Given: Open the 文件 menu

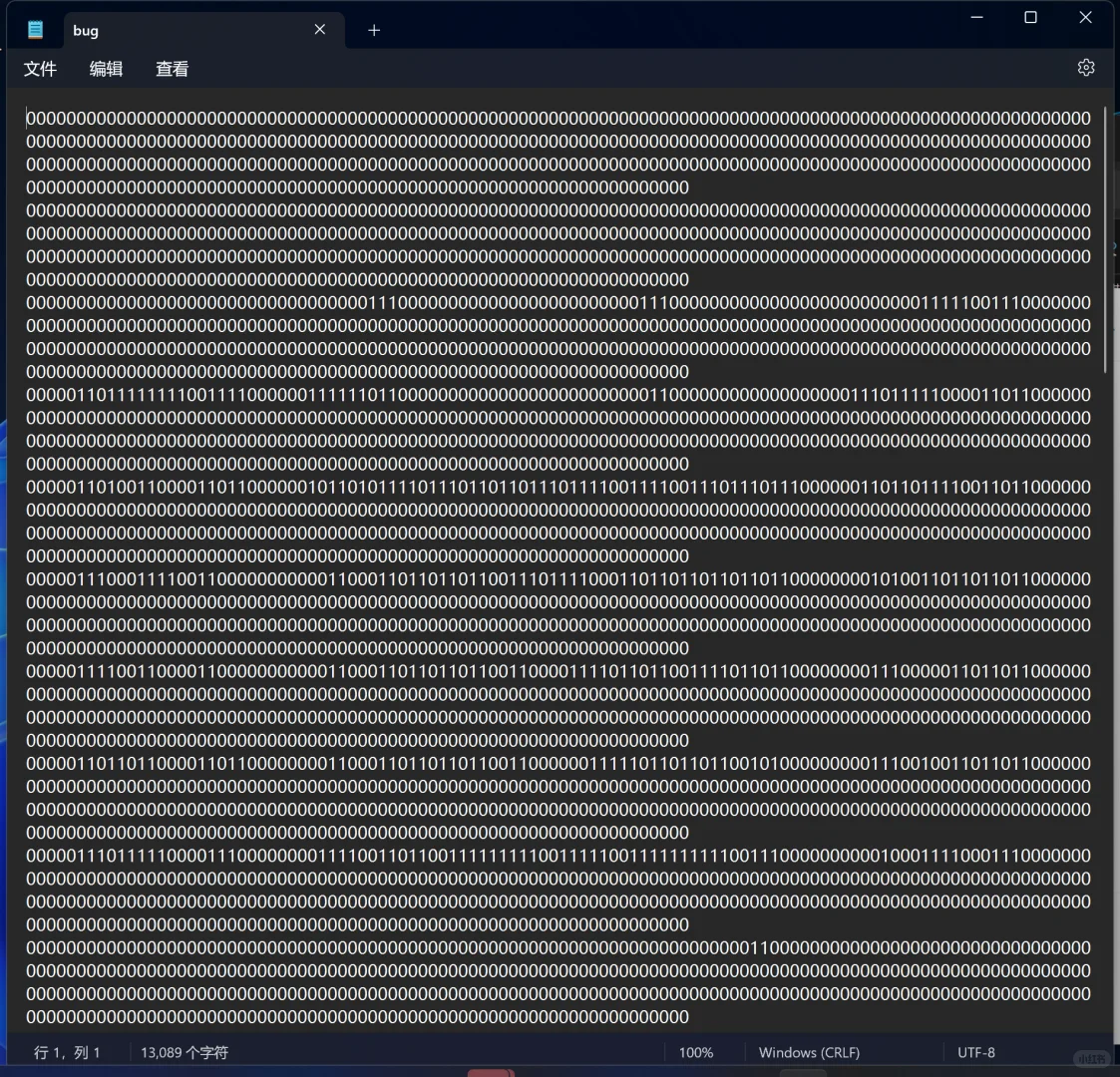Looking at the screenshot, I should tap(40, 69).
